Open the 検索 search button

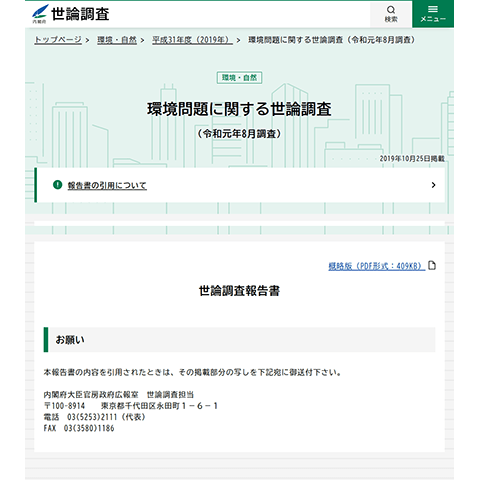tap(391, 14)
